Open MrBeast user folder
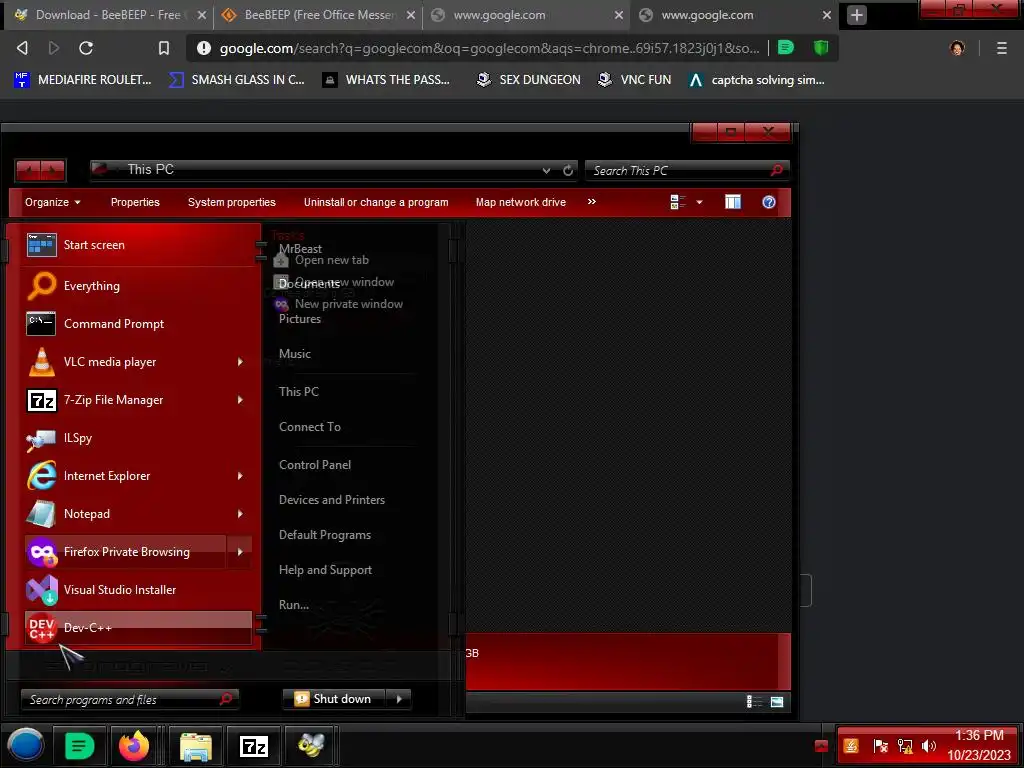 pyautogui.click(x=300, y=249)
